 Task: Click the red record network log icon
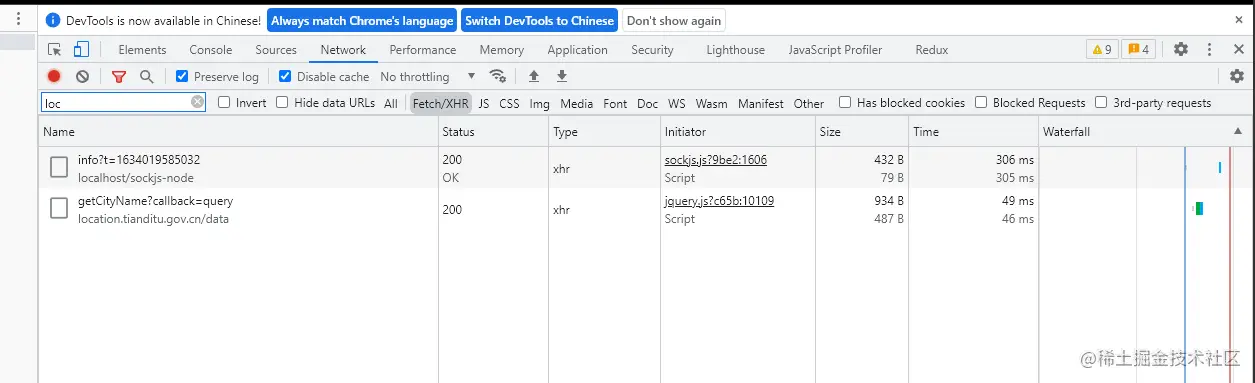[x=54, y=76]
